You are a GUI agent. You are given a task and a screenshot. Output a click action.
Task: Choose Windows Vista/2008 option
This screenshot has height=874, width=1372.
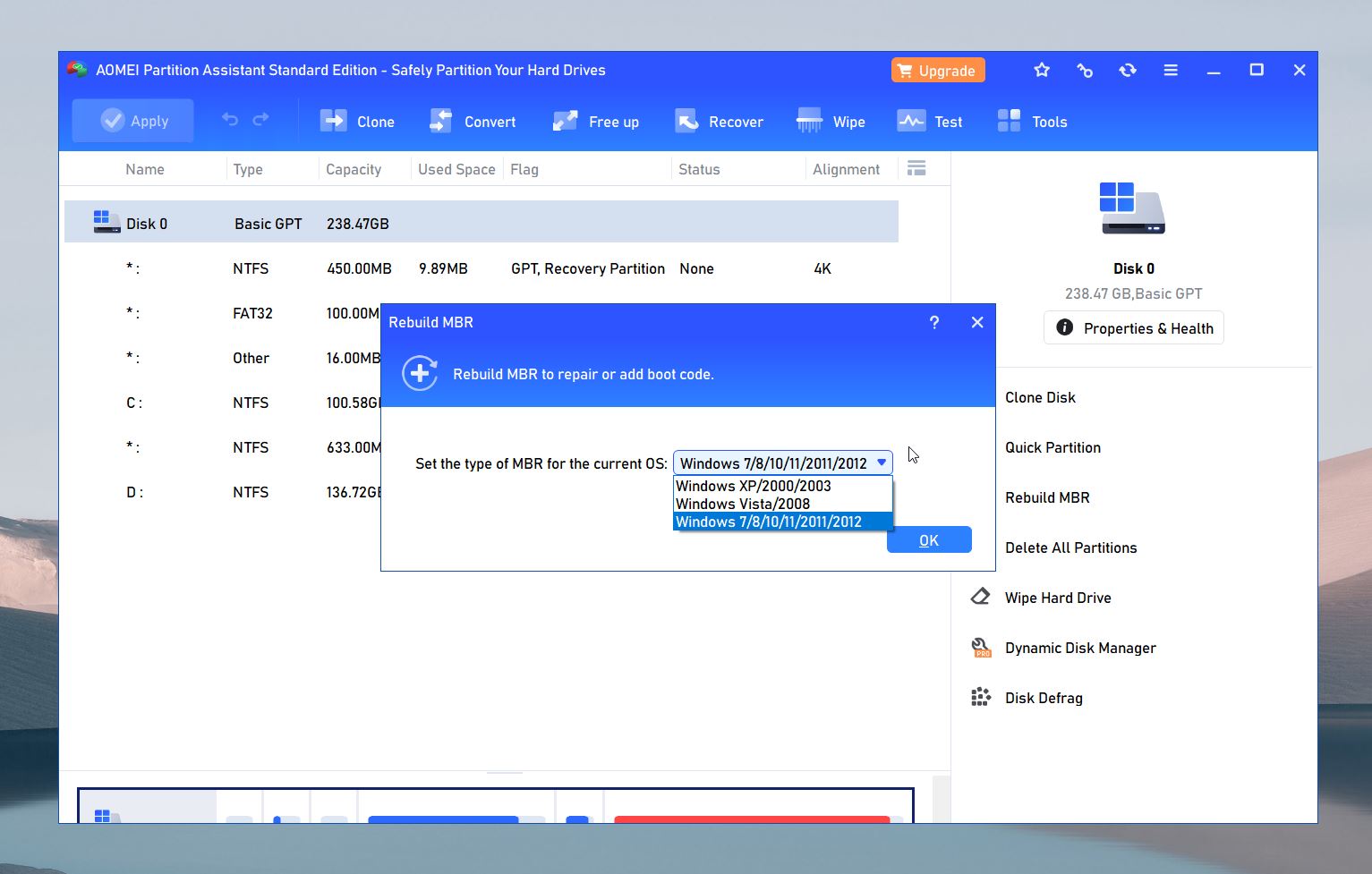point(783,504)
